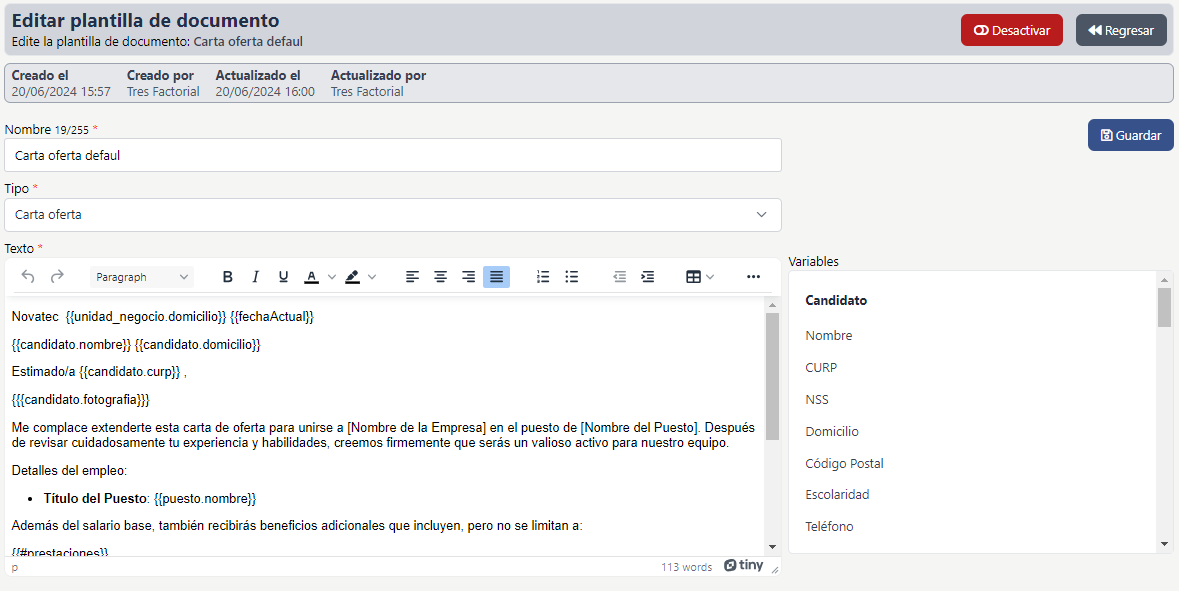Expand the Tipo select showing Carta oferta

393,215
